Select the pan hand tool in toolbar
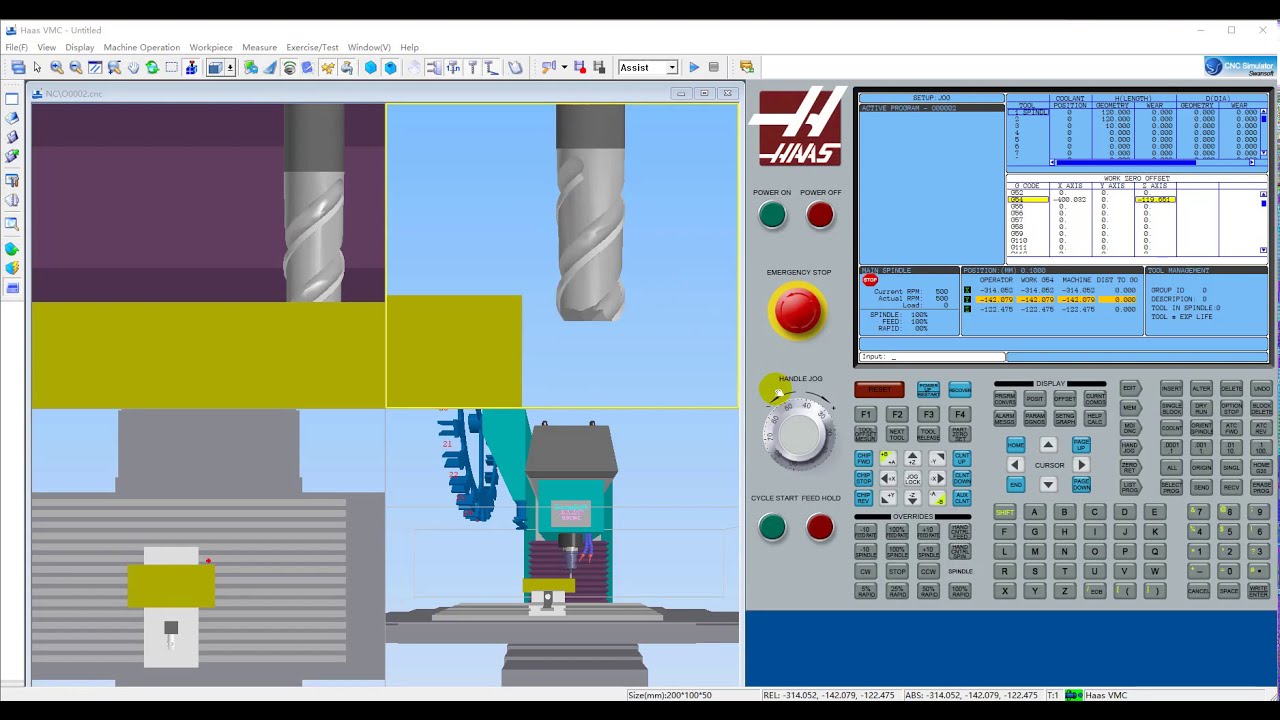 (134, 68)
